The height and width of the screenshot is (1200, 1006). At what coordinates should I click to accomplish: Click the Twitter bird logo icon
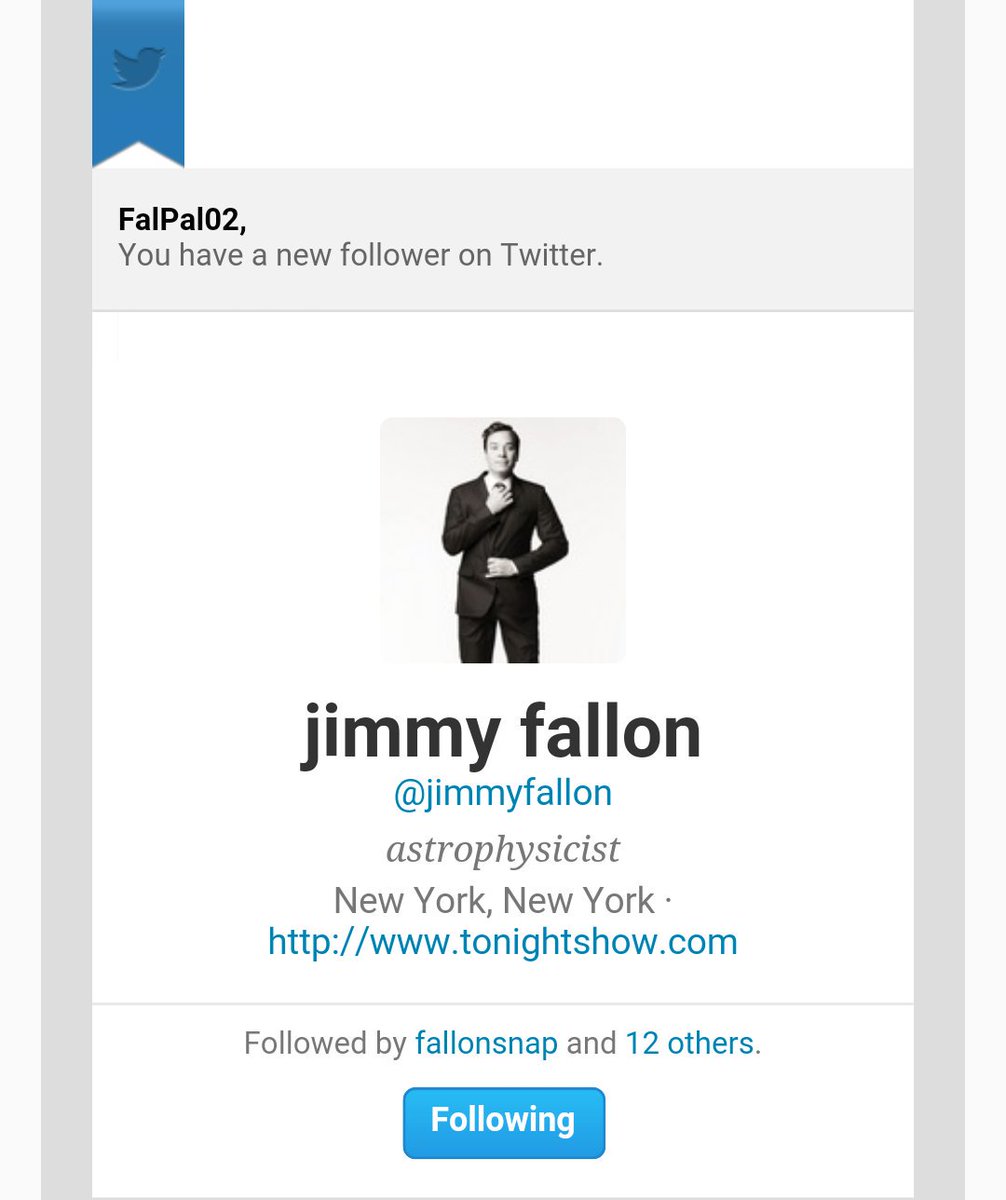point(138,70)
